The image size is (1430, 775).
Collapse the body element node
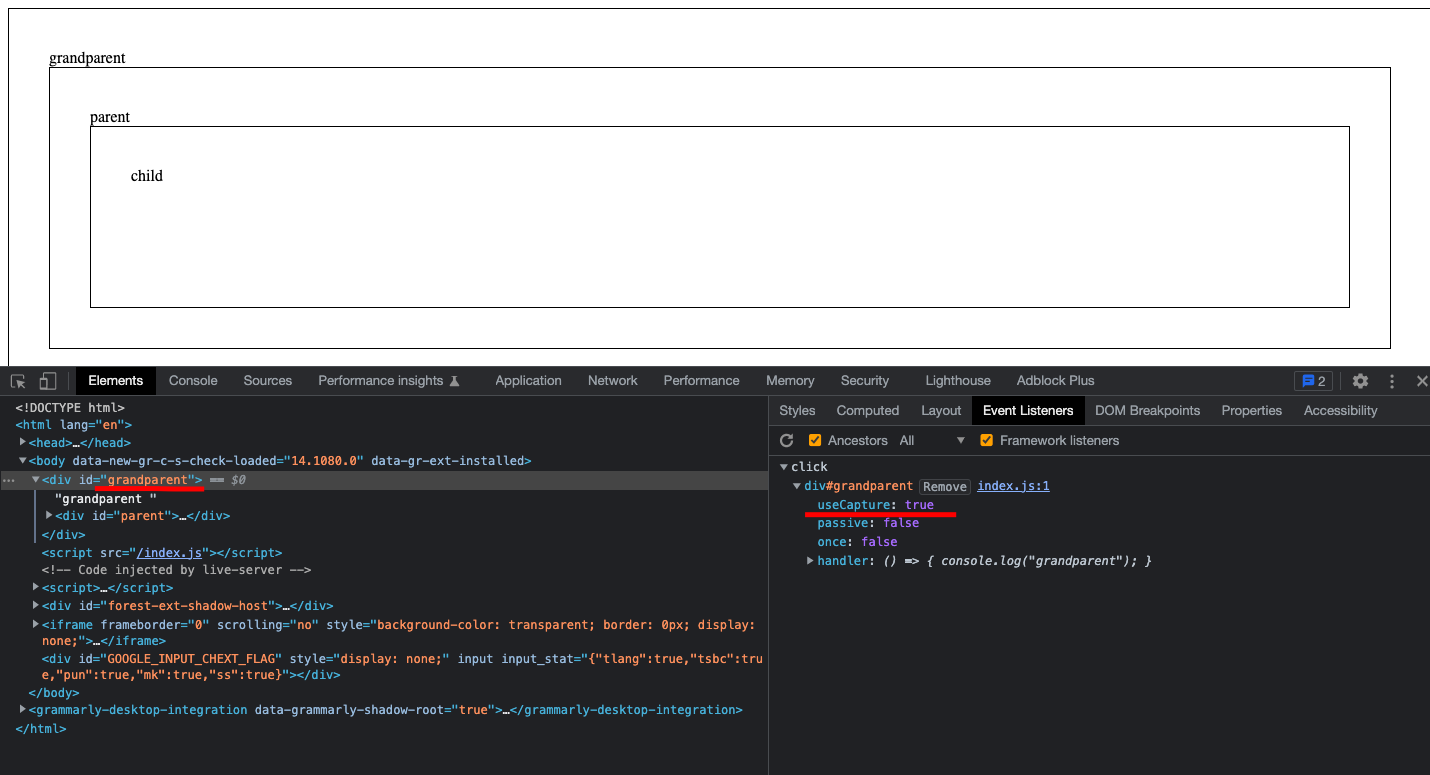[x=23, y=461]
